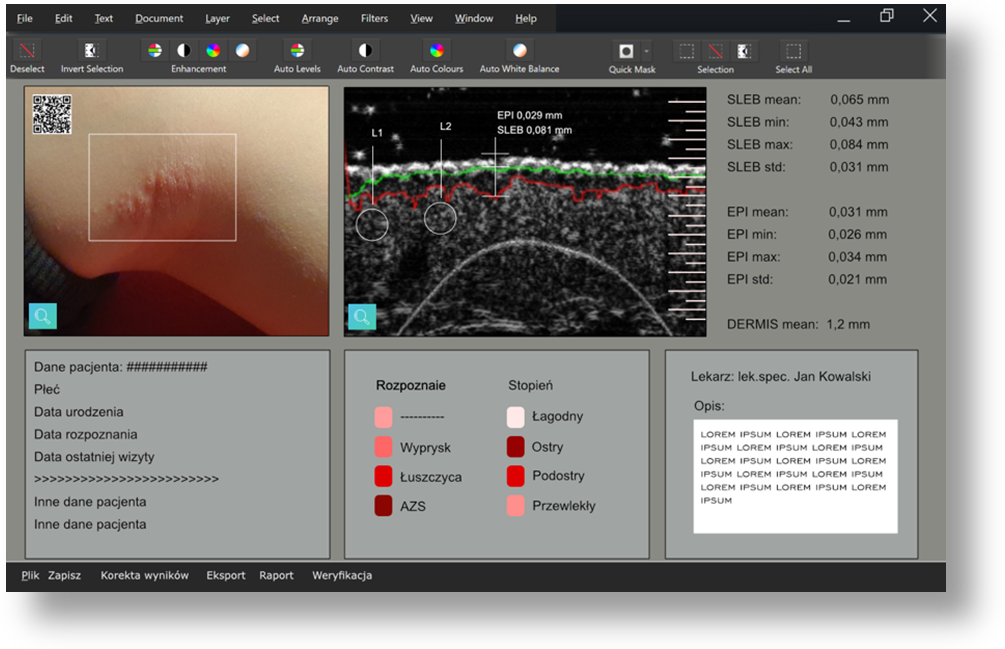This screenshot has height=649, width=1005.
Task: Expand the Quick Mask dropdown arrow
Action: [646, 51]
